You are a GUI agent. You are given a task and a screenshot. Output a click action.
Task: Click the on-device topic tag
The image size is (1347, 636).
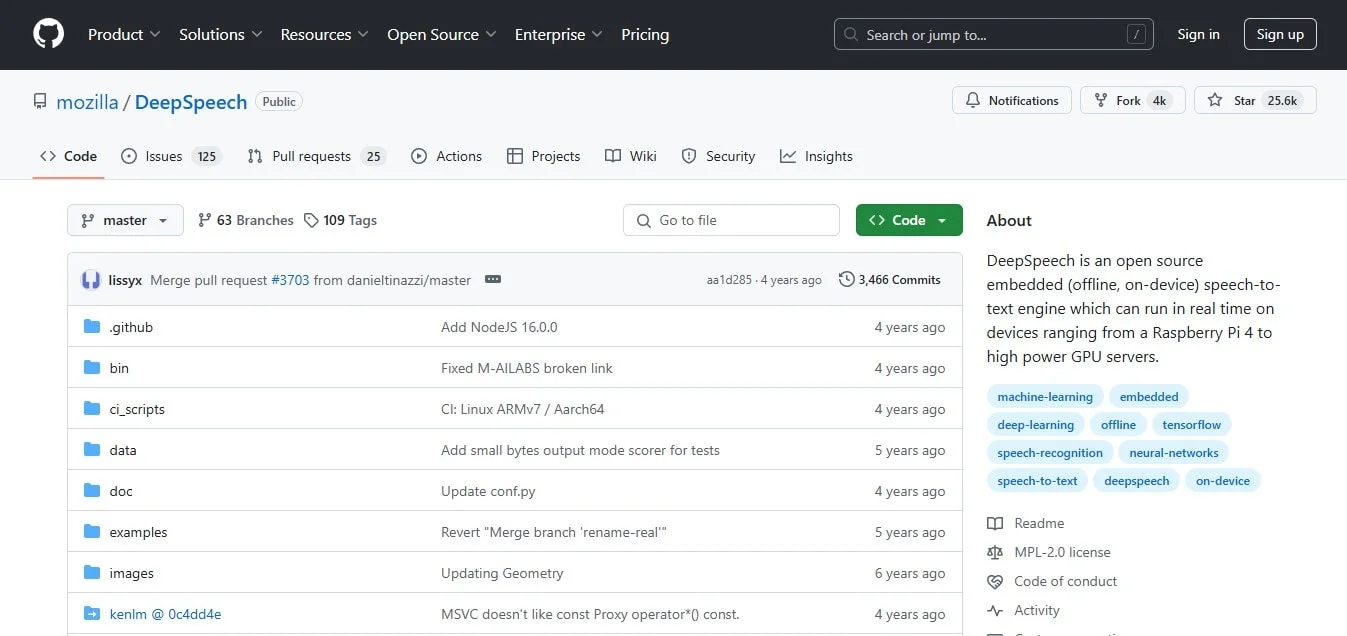(x=1223, y=481)
